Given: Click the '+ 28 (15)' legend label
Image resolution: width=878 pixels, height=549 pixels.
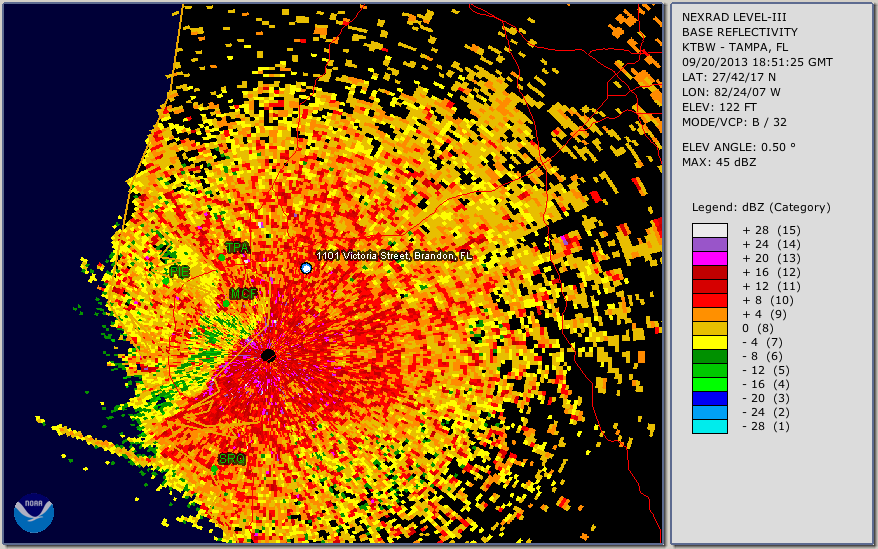Looking at the screenshot, I should point(772,230).
